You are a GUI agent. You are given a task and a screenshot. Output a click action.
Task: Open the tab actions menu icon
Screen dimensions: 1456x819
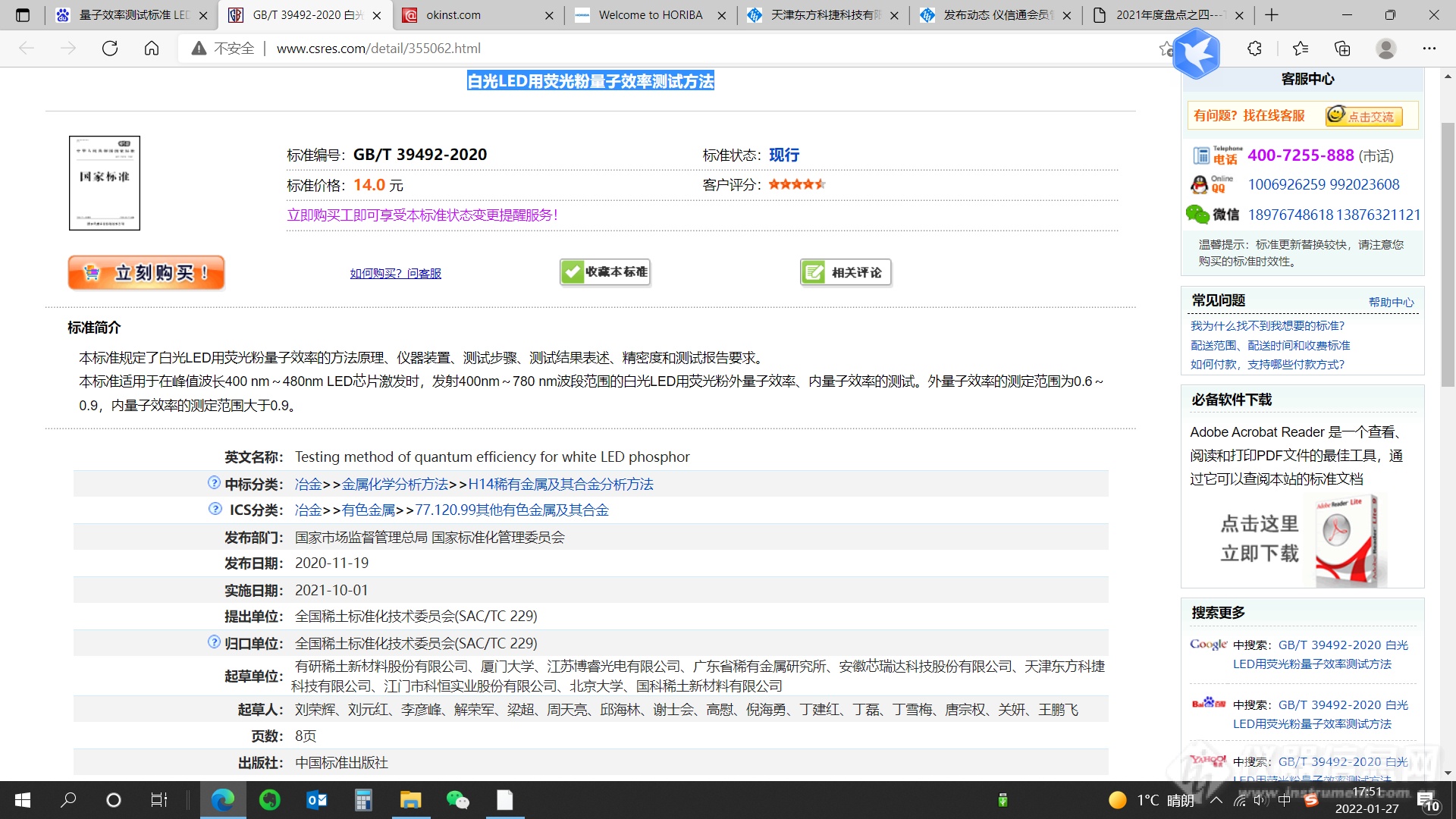click(x=23, y=15)
